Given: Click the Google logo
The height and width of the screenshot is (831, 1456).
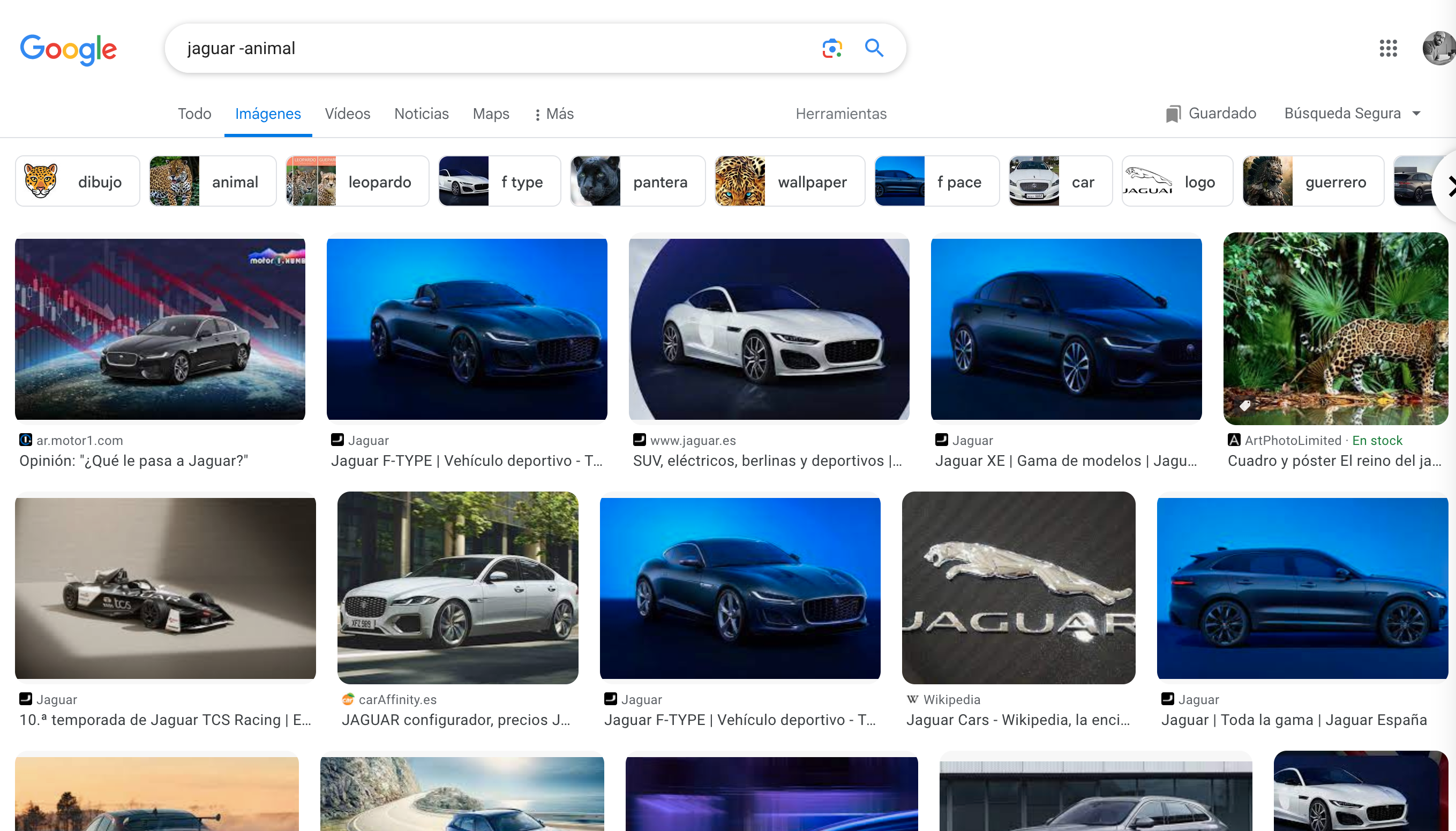Looking at the screenshot, I should 69,50.
